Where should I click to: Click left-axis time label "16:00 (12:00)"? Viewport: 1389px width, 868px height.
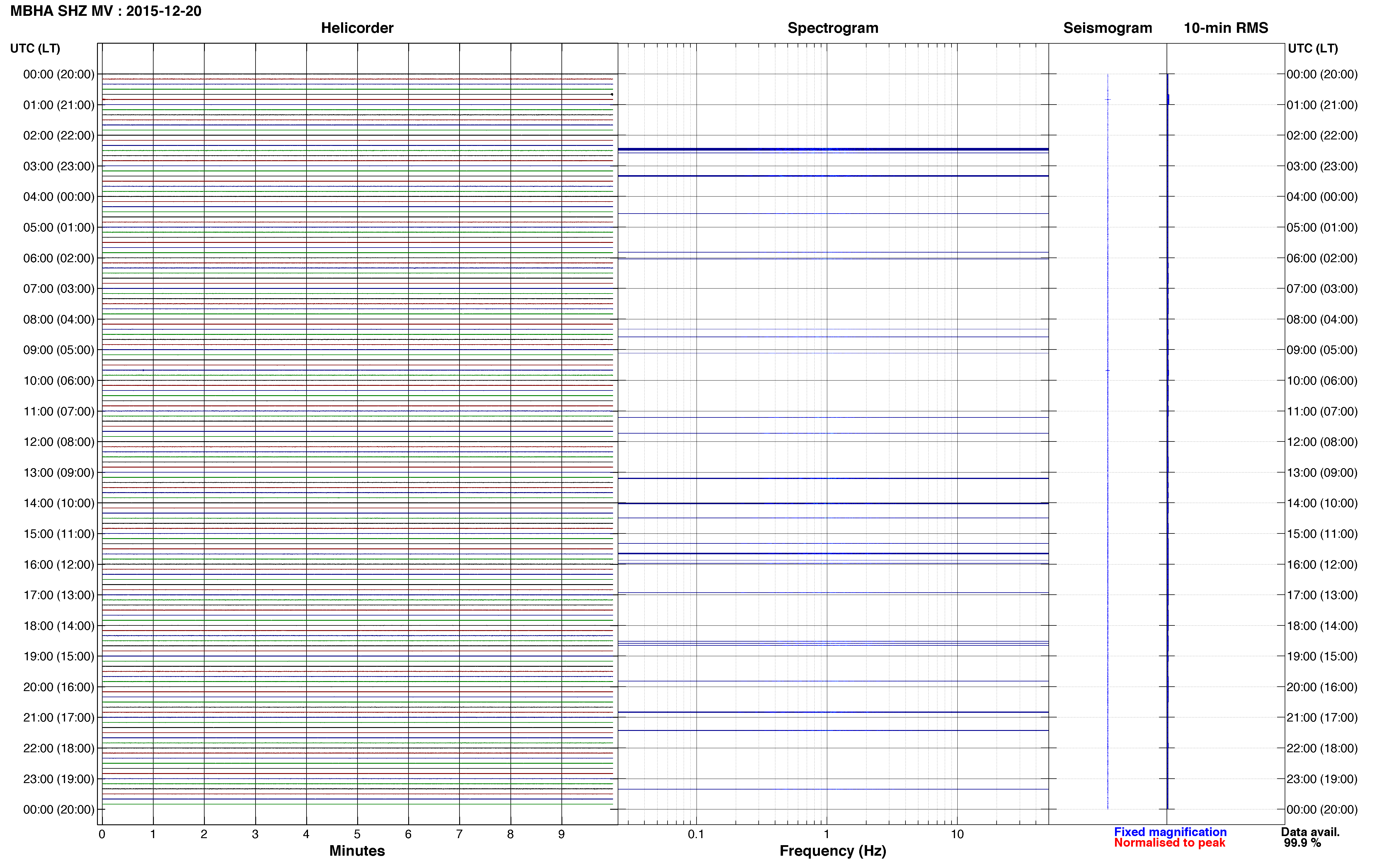(x=59, y=564)
